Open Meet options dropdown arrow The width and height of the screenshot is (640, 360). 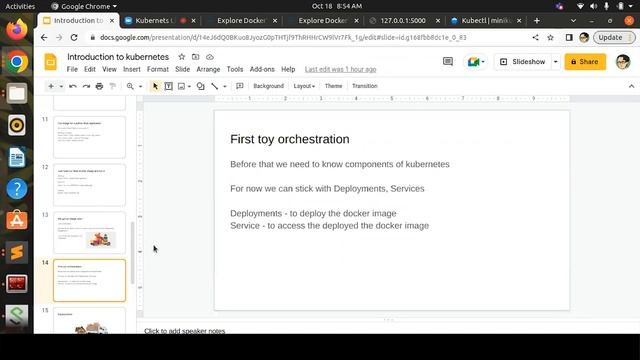tap(483, 62)
